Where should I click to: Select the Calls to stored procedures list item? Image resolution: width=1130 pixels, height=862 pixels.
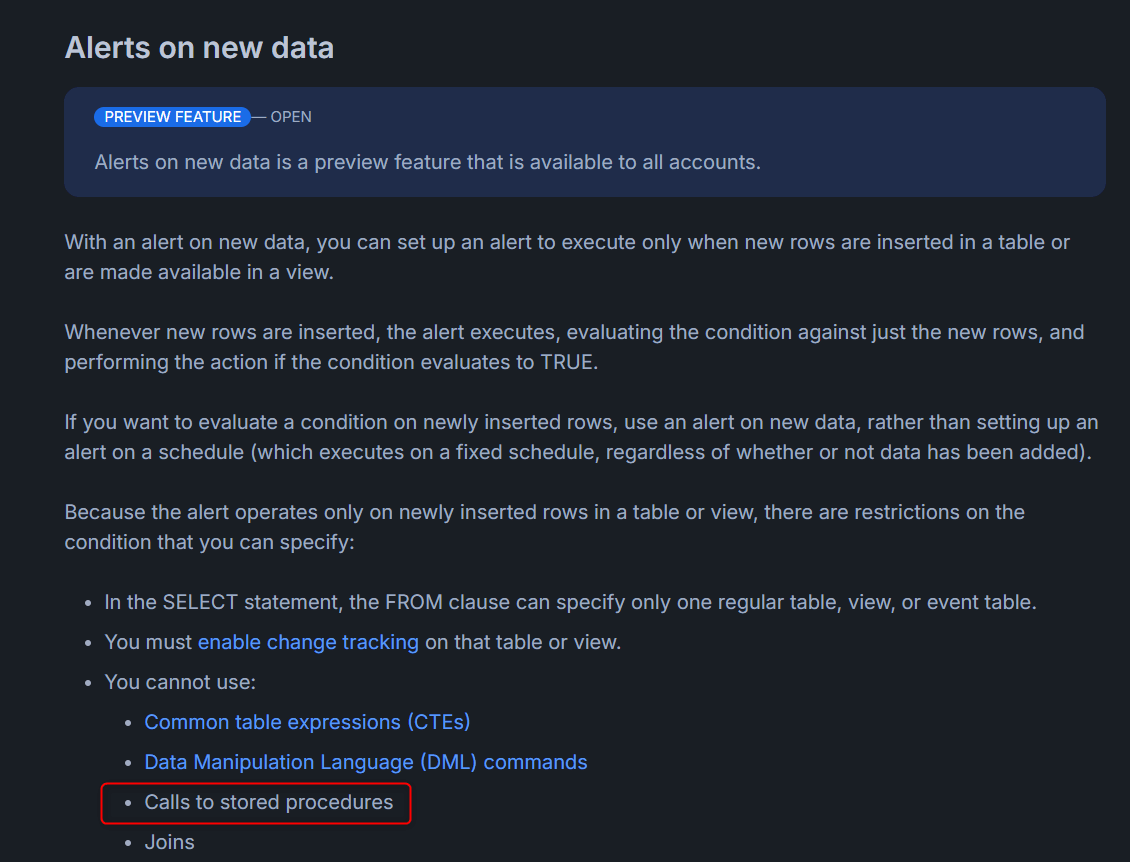(269, 802)
